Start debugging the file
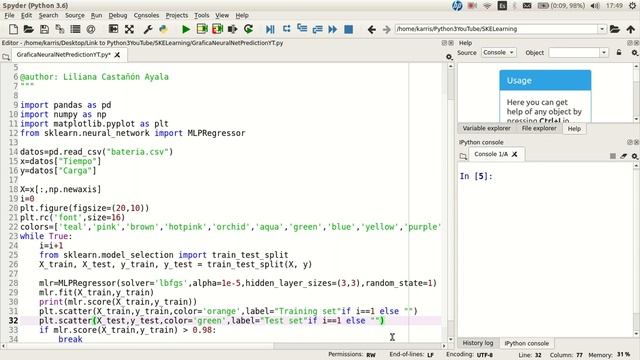The height and width of the screenshot is (360, 640). tap(270, 29)
